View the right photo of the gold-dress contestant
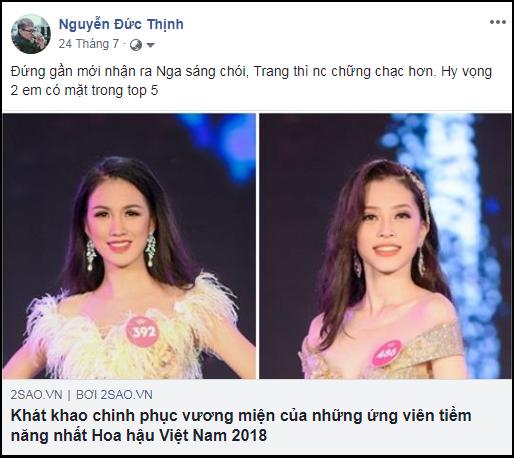The height and width of the screenshot is (458, 514). 386,246
